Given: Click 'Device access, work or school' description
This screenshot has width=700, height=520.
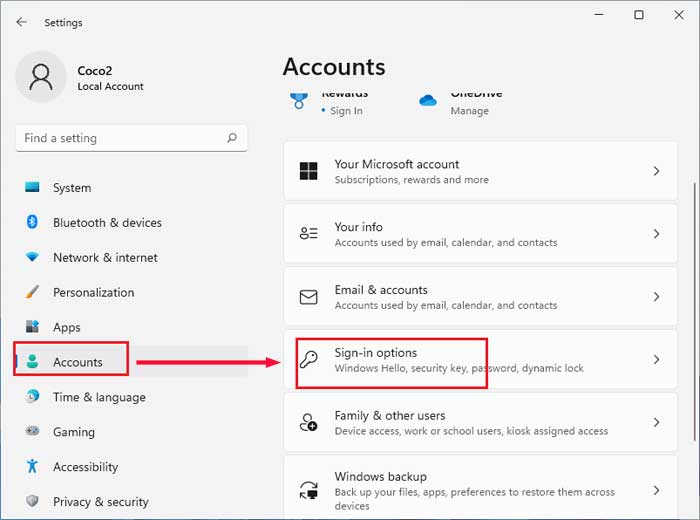Looking at the screenshot, I should pos(471,431).
